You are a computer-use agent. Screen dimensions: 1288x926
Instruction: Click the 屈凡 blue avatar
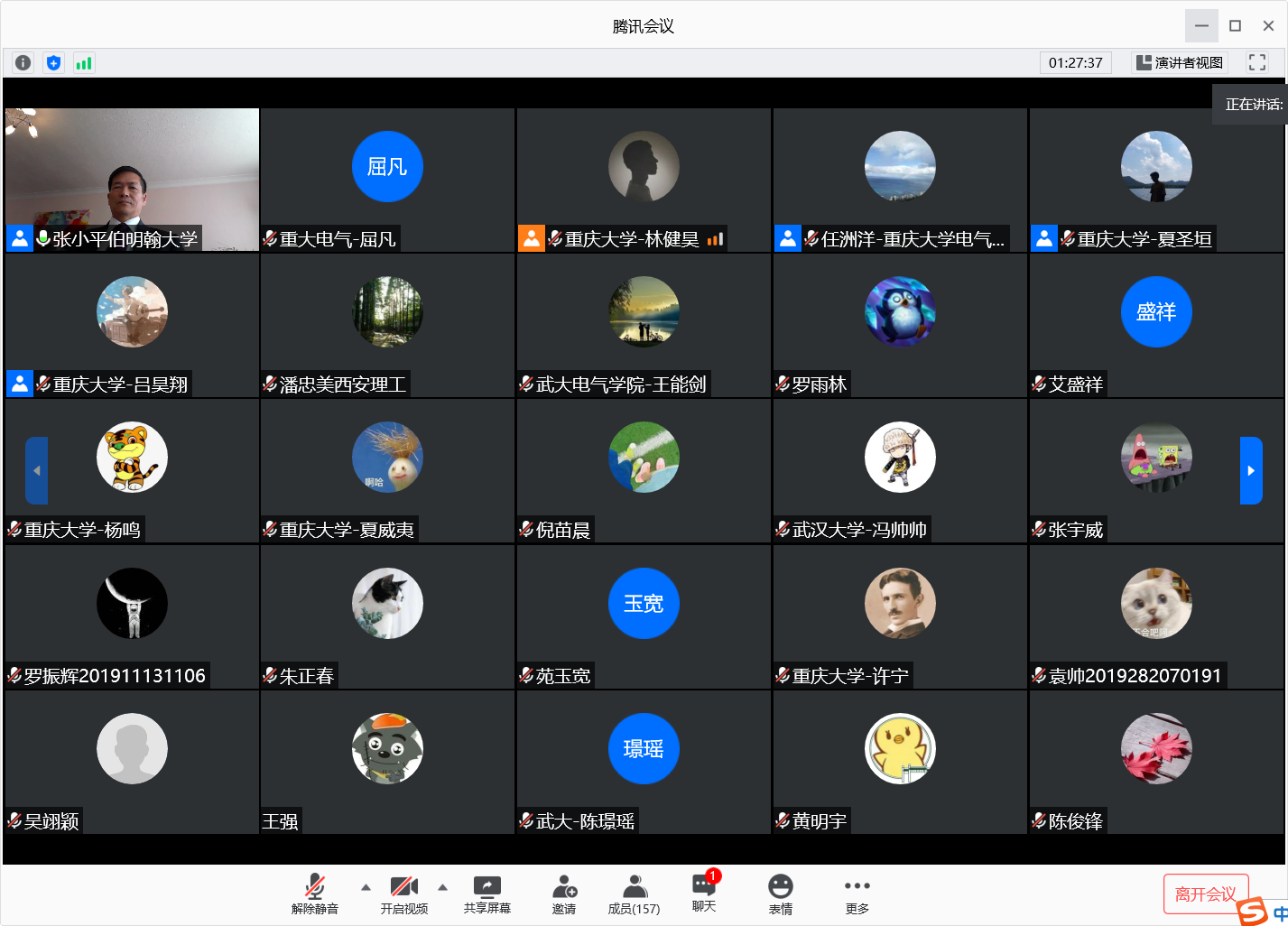387,166
